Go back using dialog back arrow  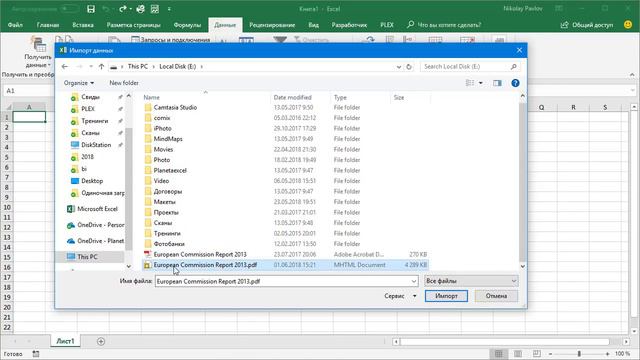pyautogui.click(x=64, y=67)
